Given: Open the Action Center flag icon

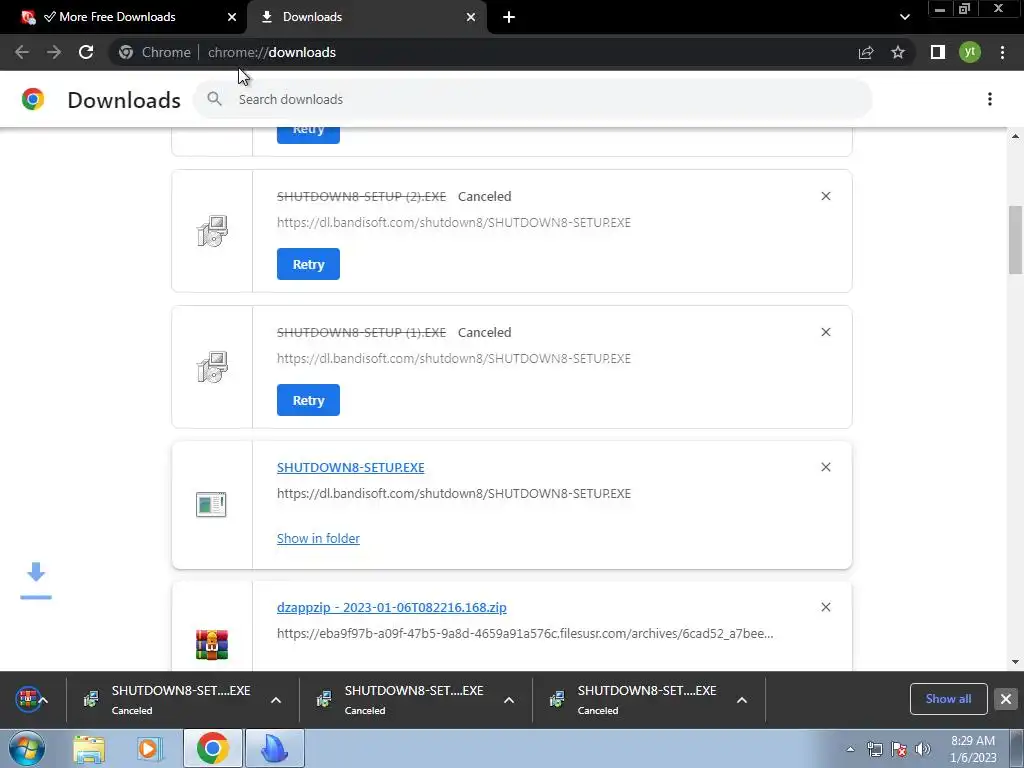Looking at the screenshot, I should click(x=899, y=749).
